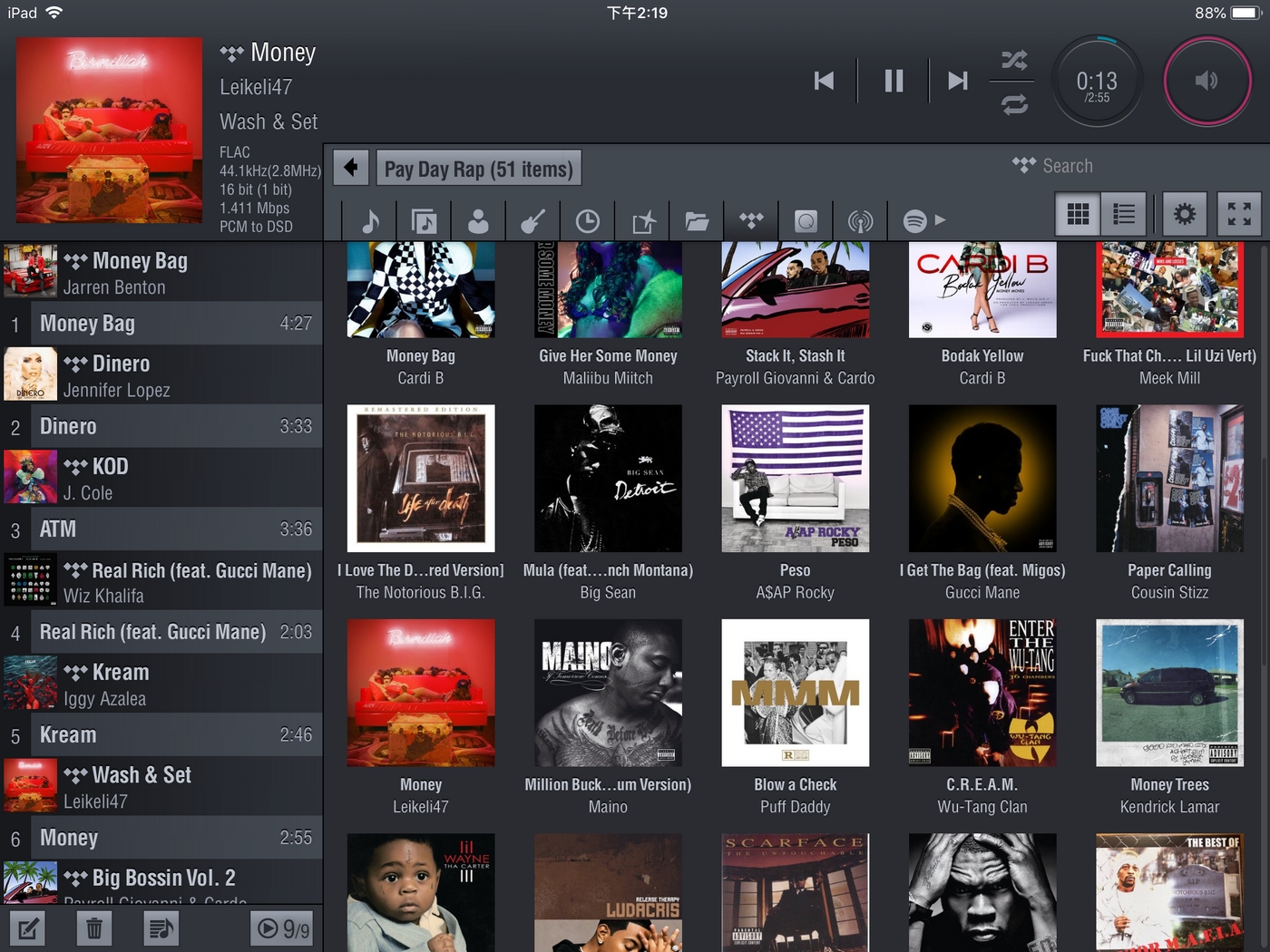Open Wash & Set queue header with cover

(x=161, y=786)
